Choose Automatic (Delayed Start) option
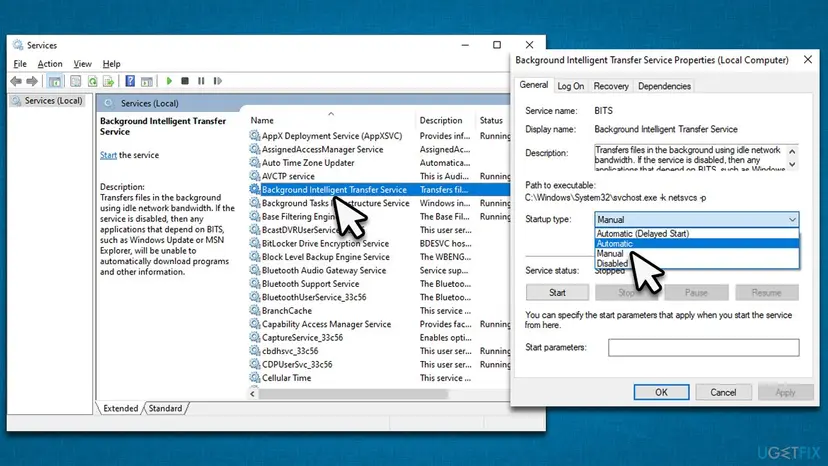Image resolution: width=828 pixels, height=466 pixels. click(x=697, y=234)
